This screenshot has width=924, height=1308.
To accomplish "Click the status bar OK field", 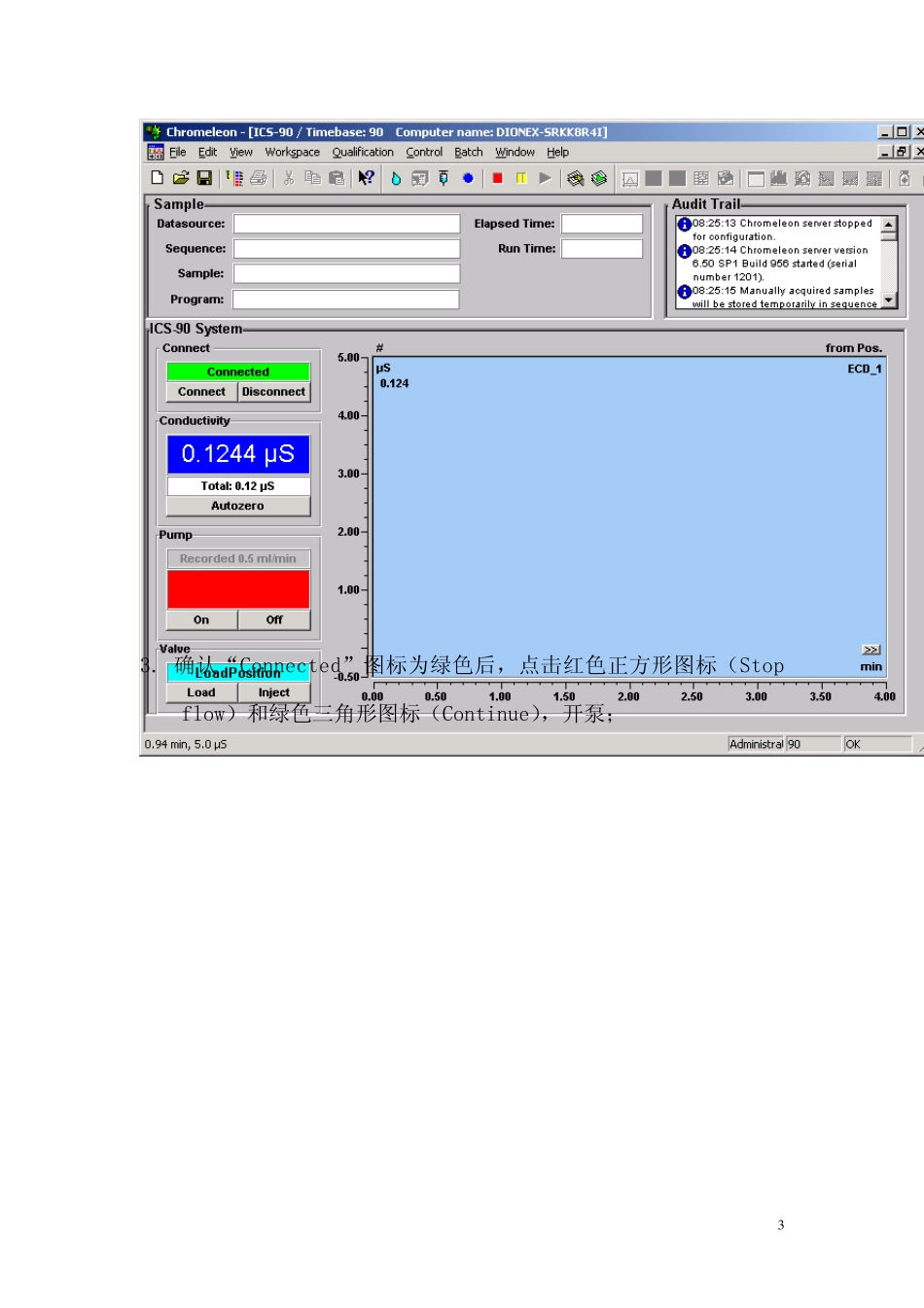I will pyautogui.click(x=876, y=744).
